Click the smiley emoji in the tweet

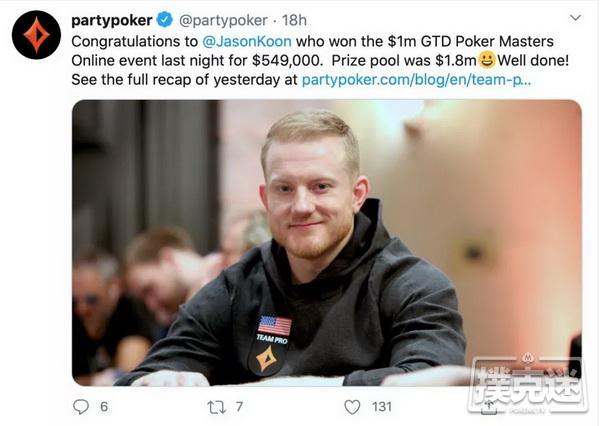pos(487,60)
